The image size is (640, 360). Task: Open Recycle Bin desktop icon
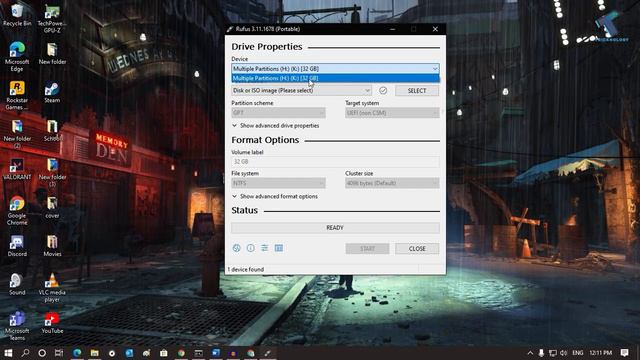click(17, 15)
